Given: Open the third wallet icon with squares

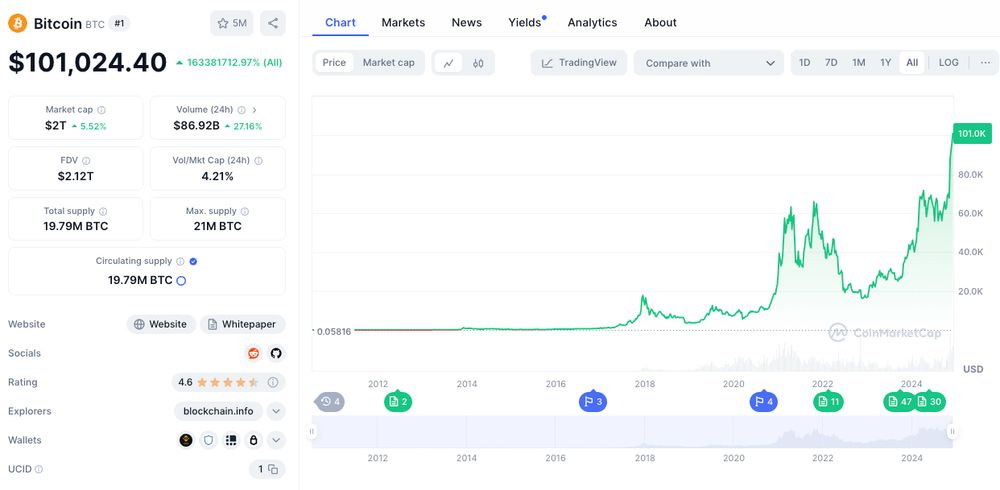Looking at the screenshot, I should [x=231, y=440].
